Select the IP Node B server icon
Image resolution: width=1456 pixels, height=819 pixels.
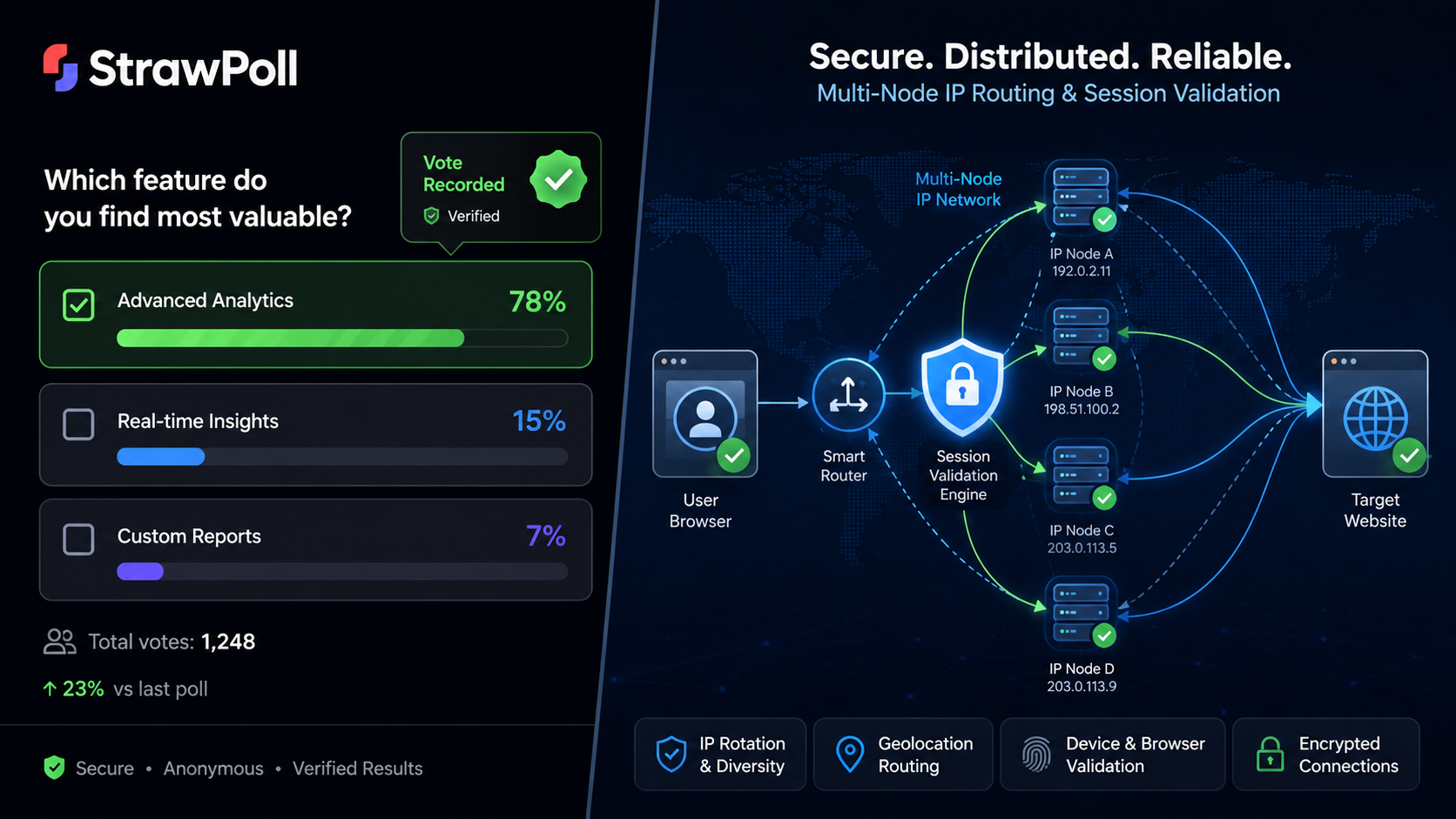(x=1081, y=336)
